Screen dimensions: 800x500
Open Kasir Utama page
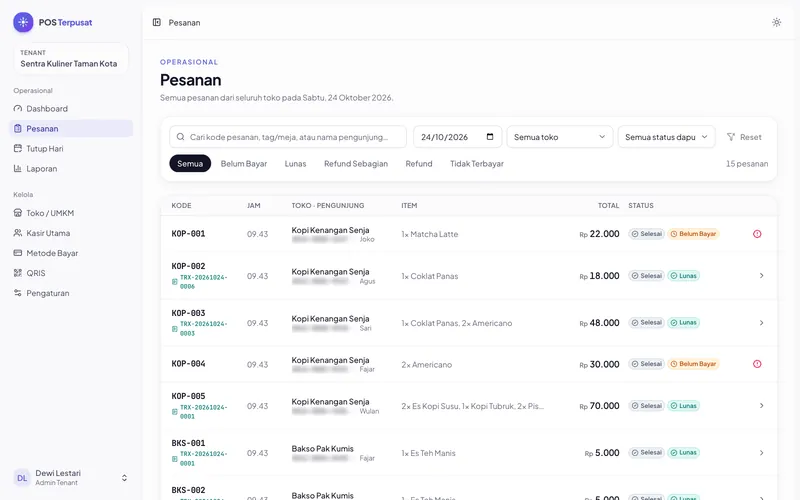[x=71, y=233]
